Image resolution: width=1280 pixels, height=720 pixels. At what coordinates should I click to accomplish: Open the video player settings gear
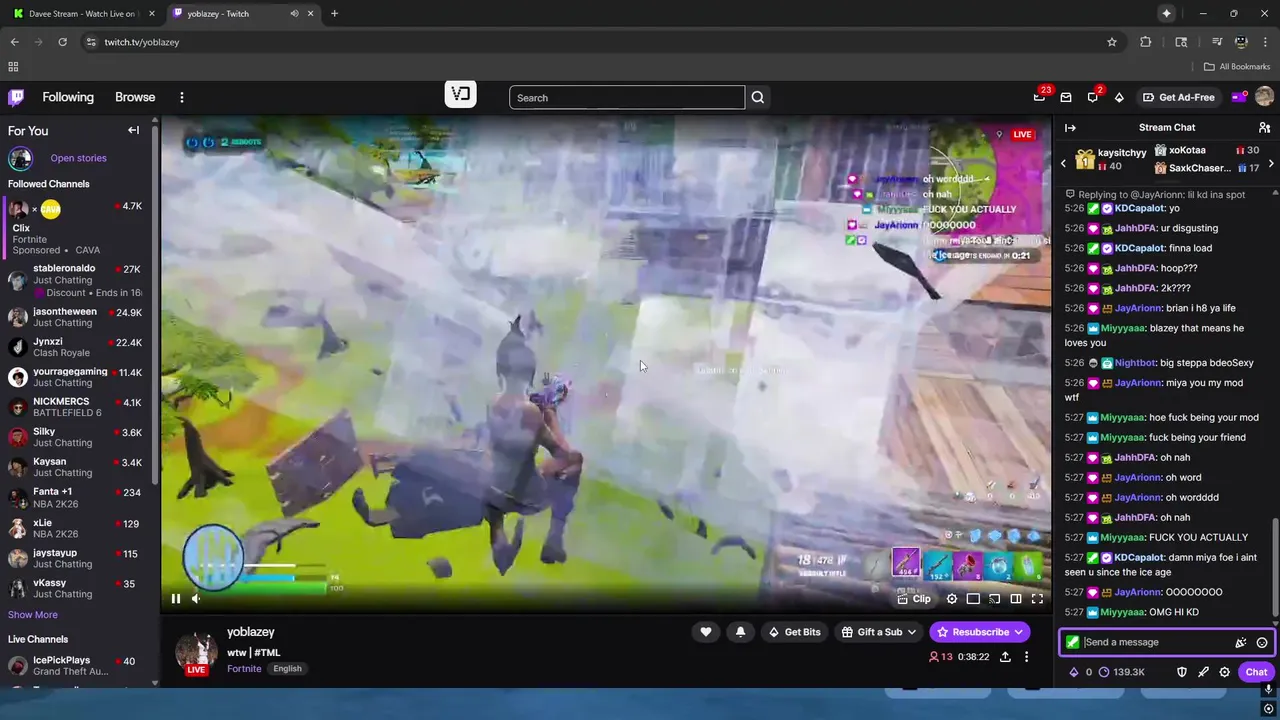tap(952, 599)
